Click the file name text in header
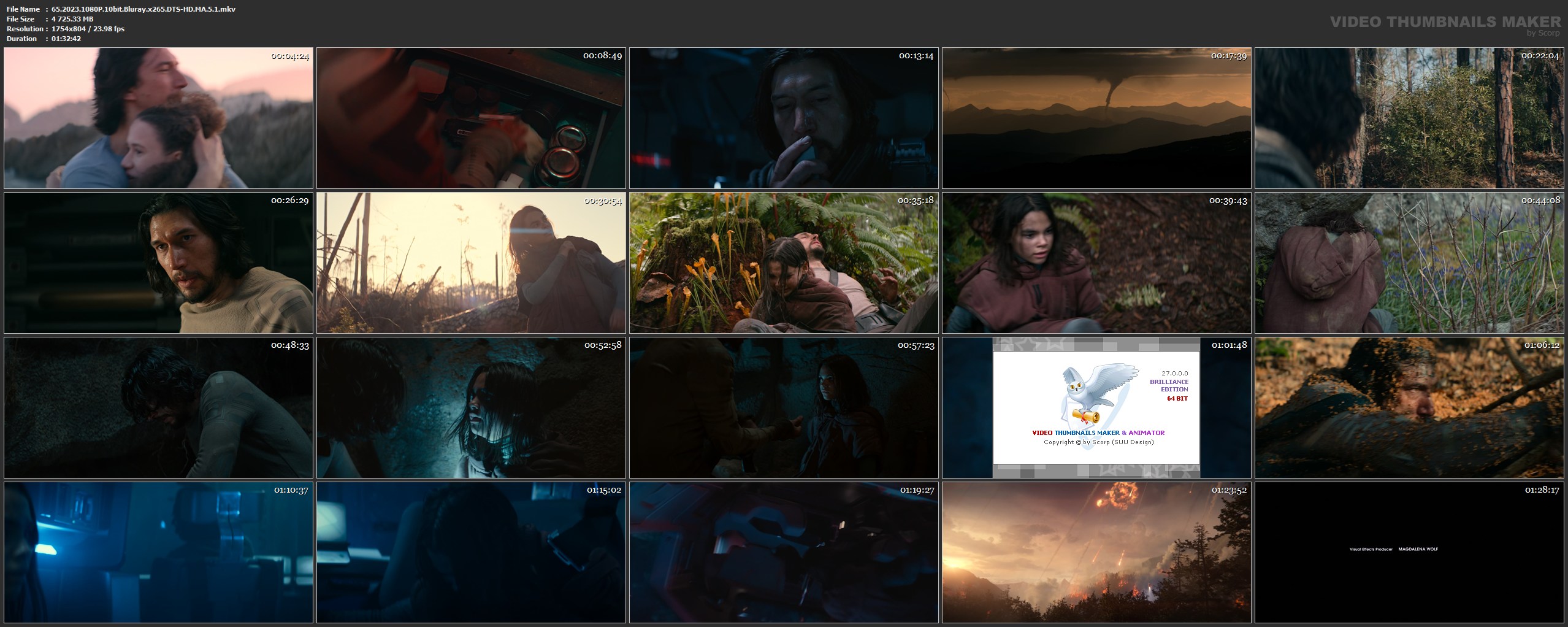This screenshot has height=627, width=1568. 143,9
